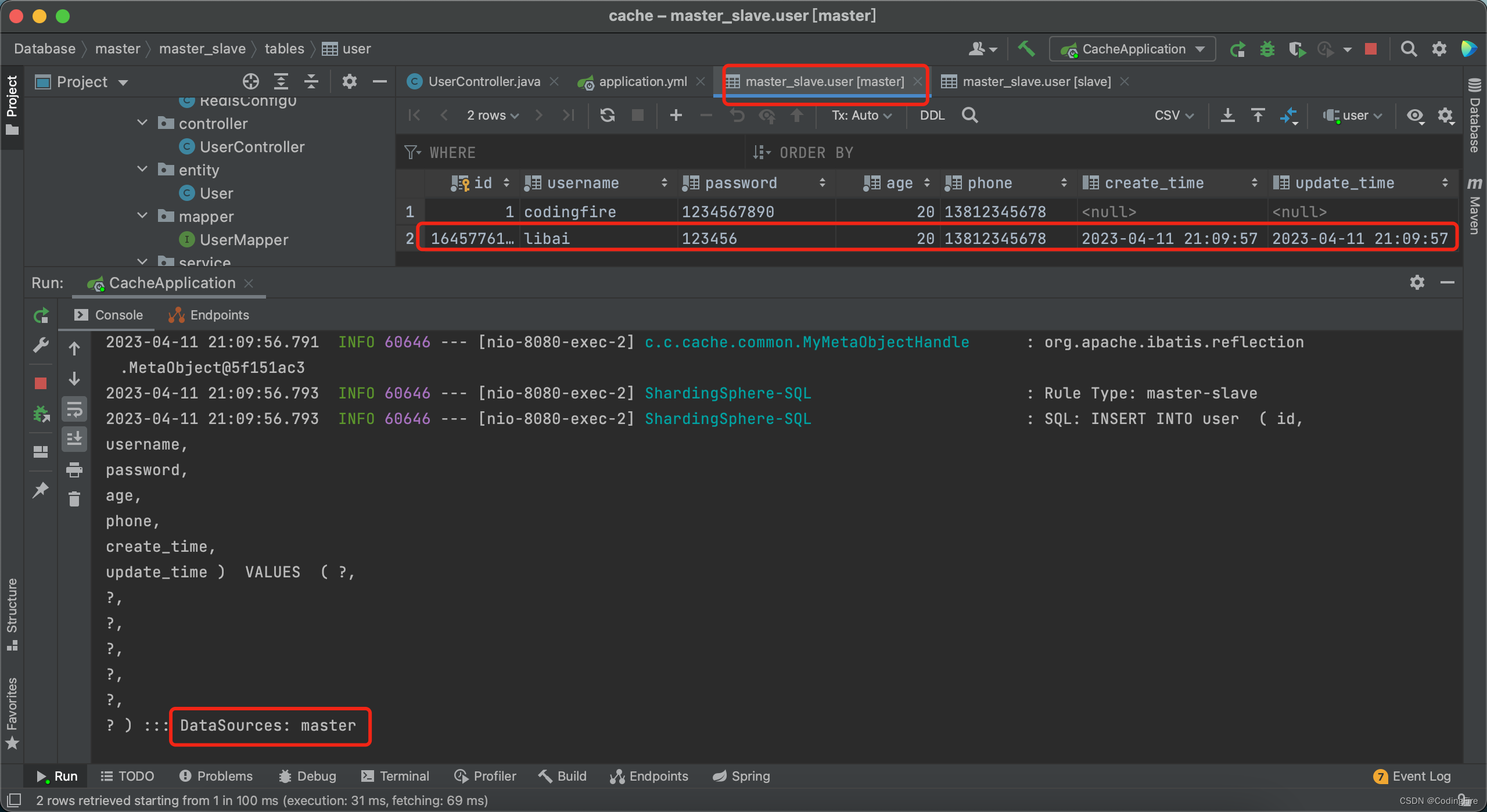Toggle the View Options eye icon
Image resolution: width=1487 pixels, height=812 pixels.
(1415, 115)
